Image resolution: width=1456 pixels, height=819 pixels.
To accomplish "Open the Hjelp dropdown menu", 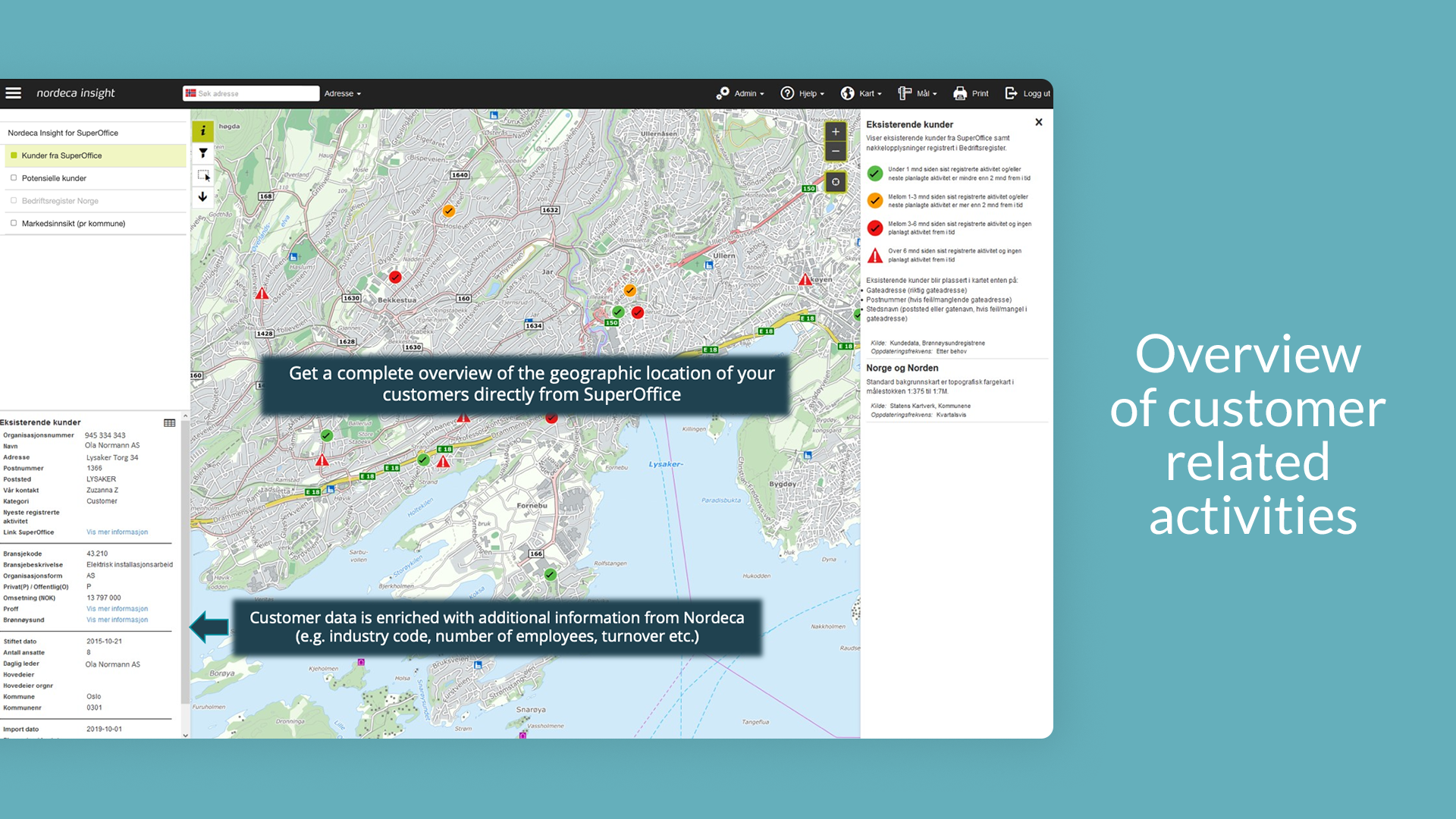I will tap(802, 93).
